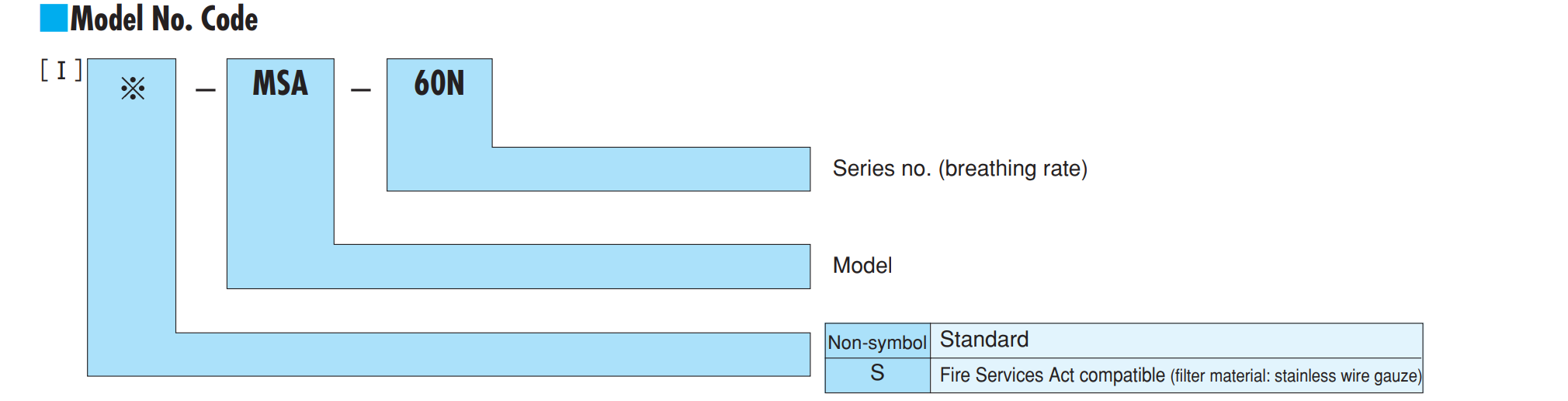Image resolution: width=1568 pixels, height=401 pixels.
Task: Click the Non-symbol table cell
Action: (877, 341)
